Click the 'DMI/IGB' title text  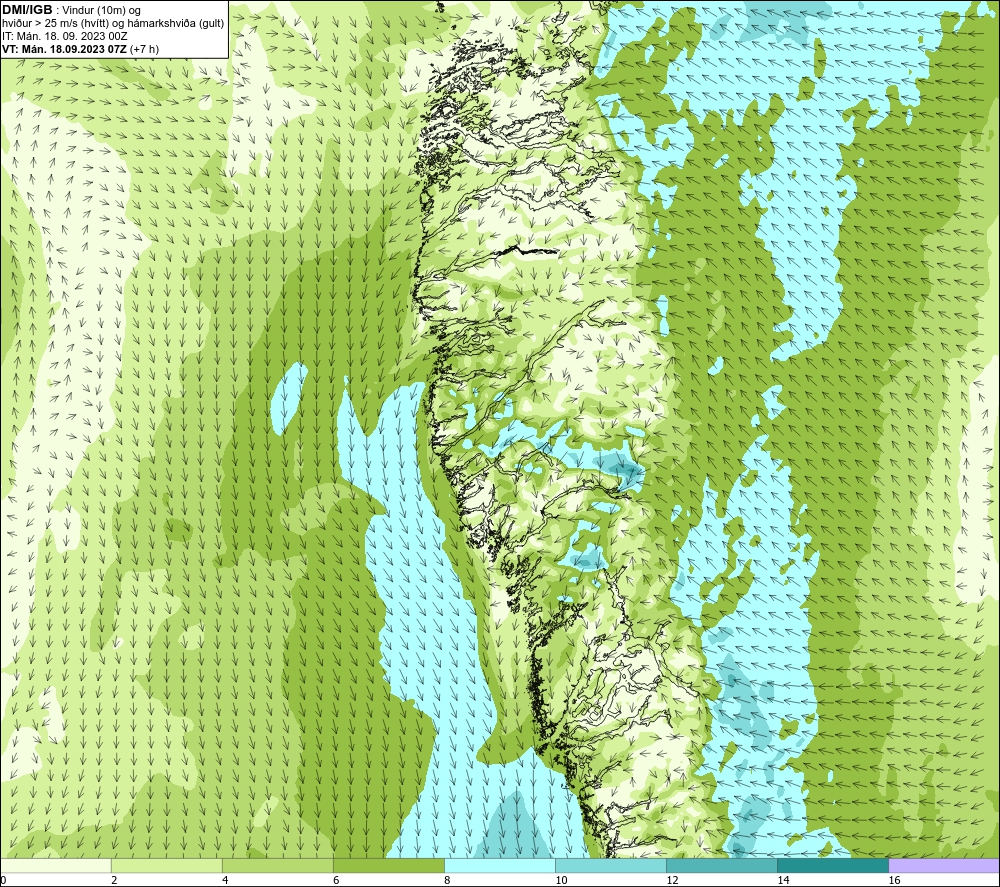pos(27,10)
